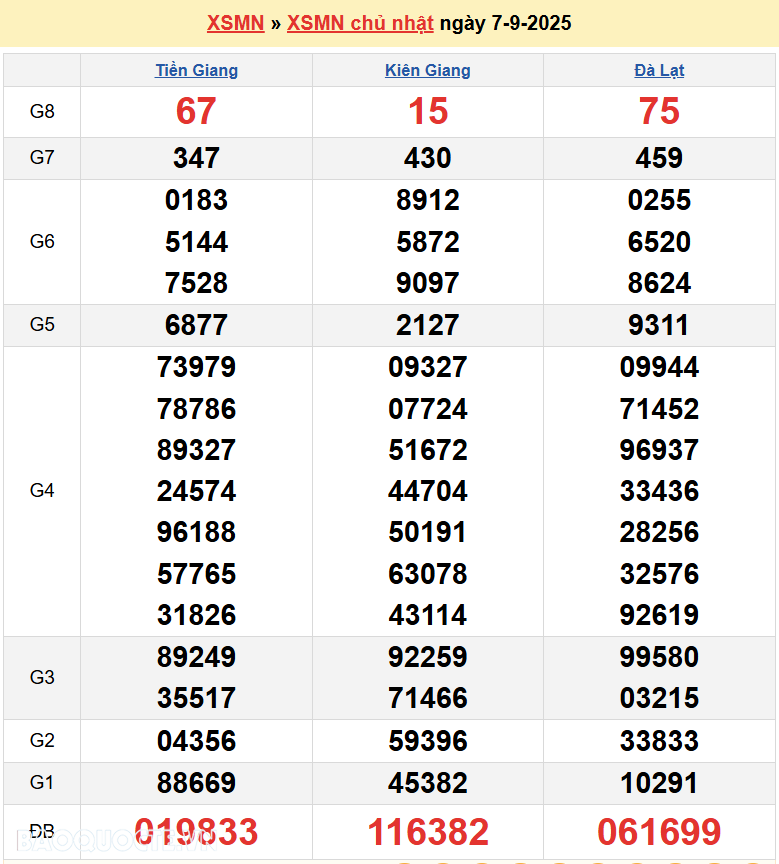Open the 'XSMN chủ nhật' link
The height and width of the screenshot is (864, 779).
pos(360,23)
